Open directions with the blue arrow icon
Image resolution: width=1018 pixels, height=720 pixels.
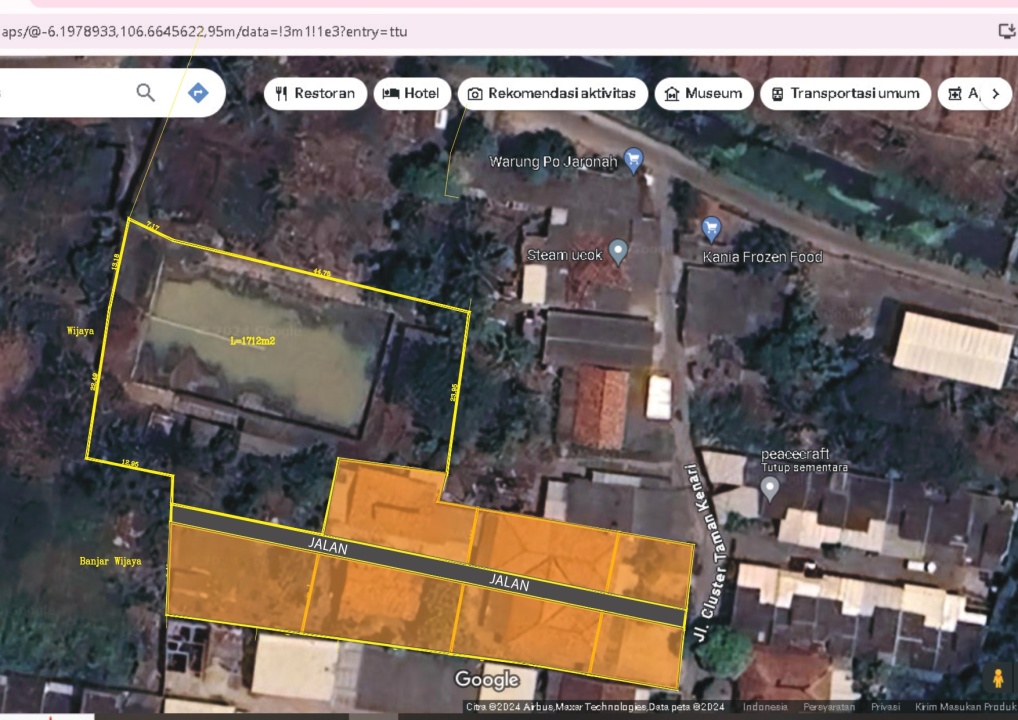point(198,93)
